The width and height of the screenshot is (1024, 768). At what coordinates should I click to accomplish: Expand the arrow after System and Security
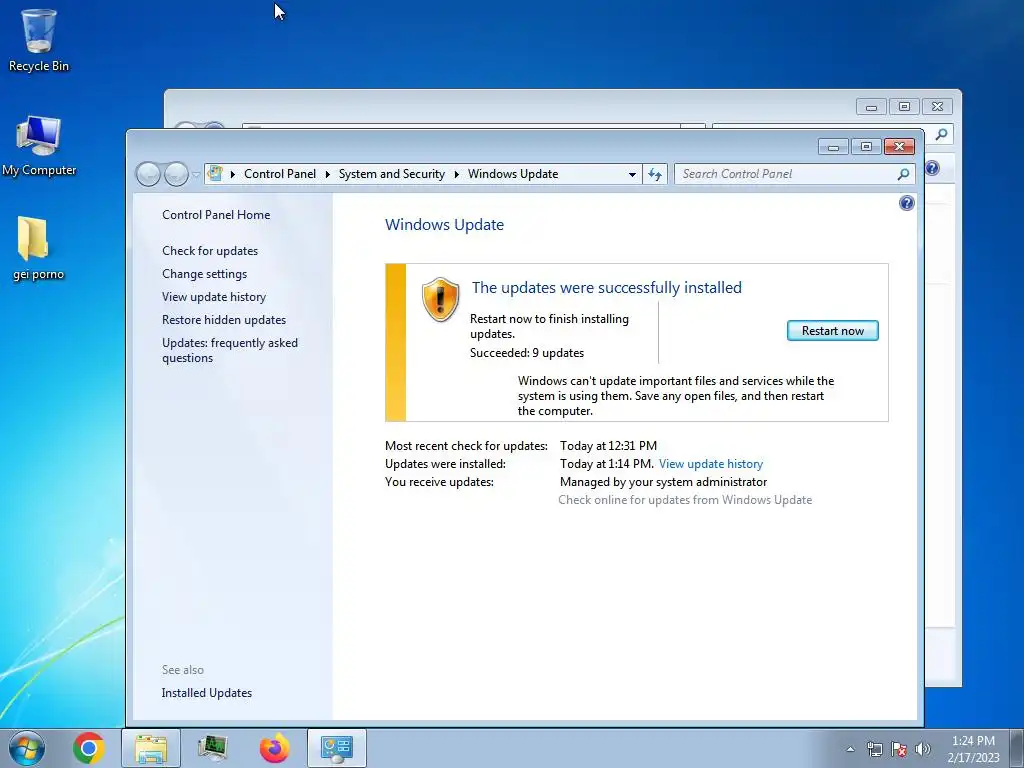point(456,174)
